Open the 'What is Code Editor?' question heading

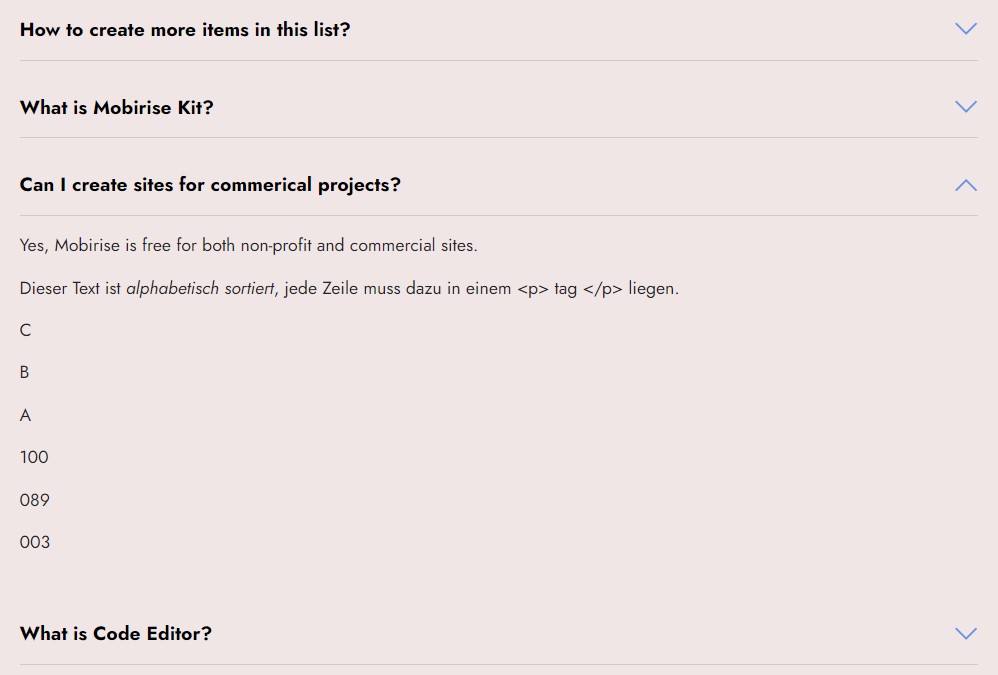(x=116, y=634)
